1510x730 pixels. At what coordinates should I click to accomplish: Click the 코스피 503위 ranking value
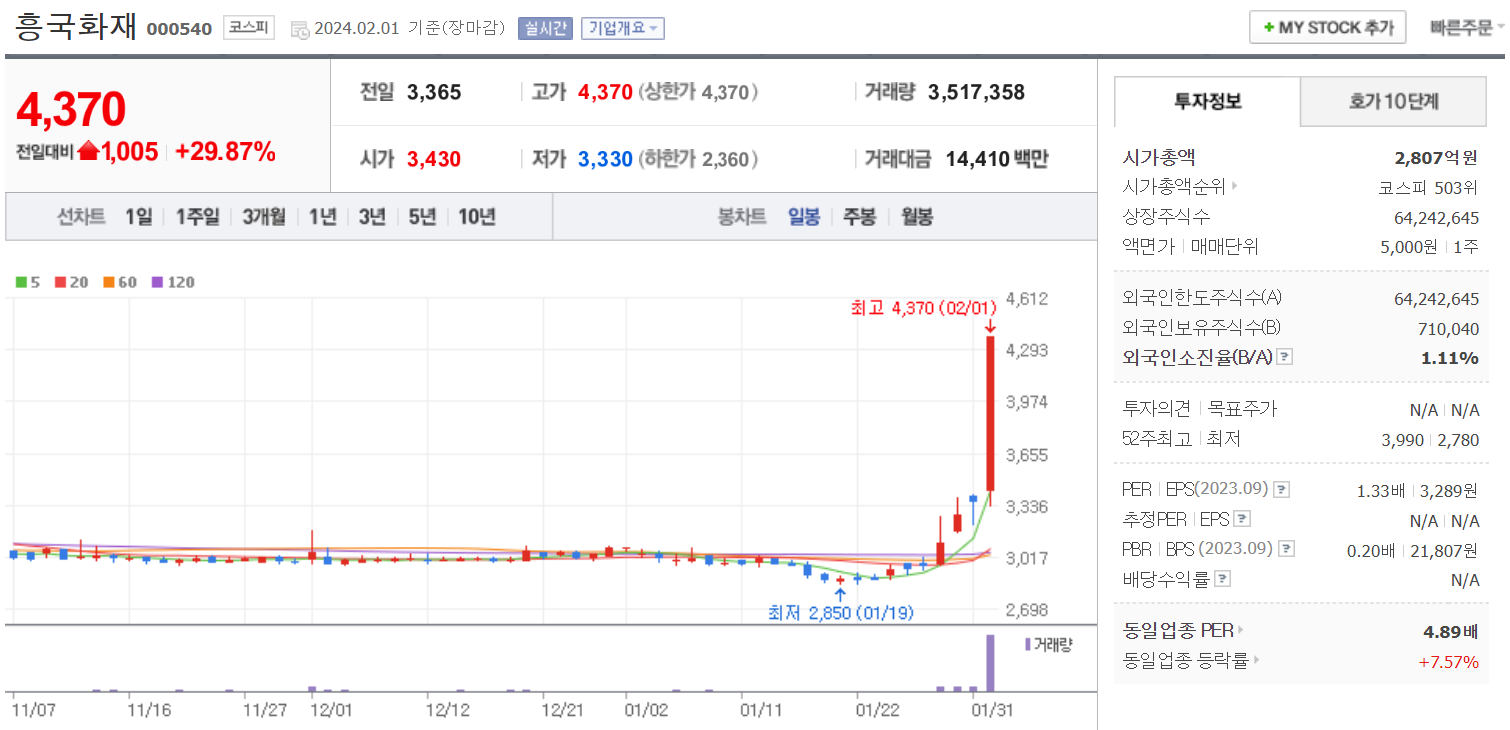1428,187
